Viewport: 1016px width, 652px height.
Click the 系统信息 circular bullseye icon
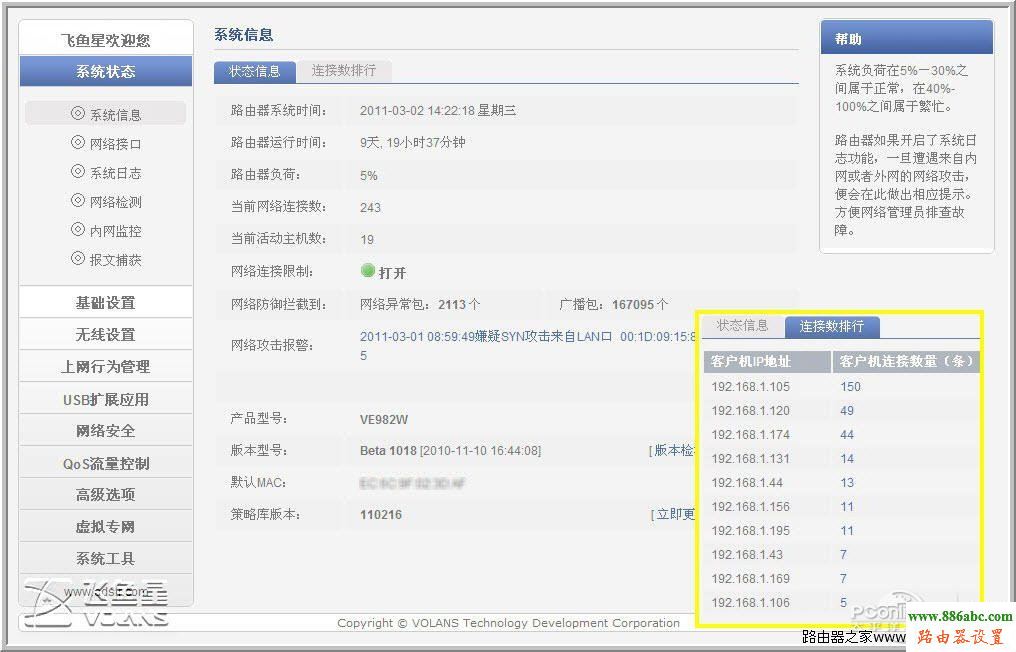tap(77, 113)
